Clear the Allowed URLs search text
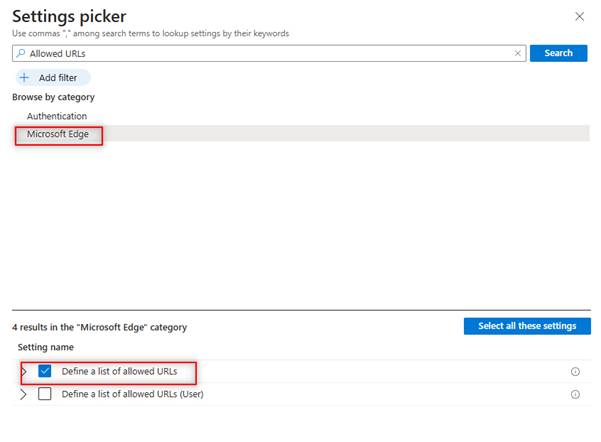Viewport: 601px width, 442px height. 517,53
